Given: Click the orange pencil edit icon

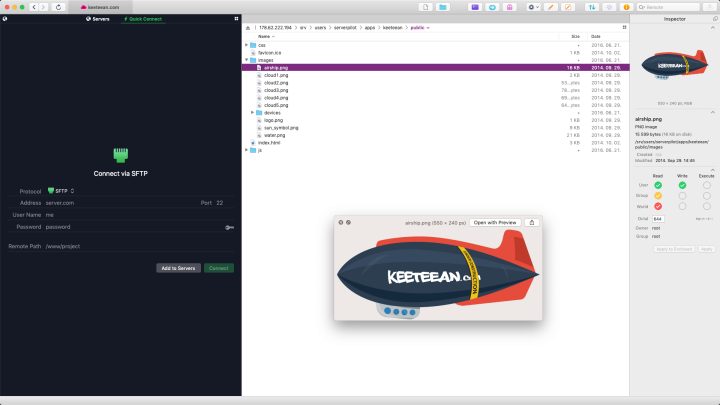Looking at the screenshot, I should click(551, 7).
